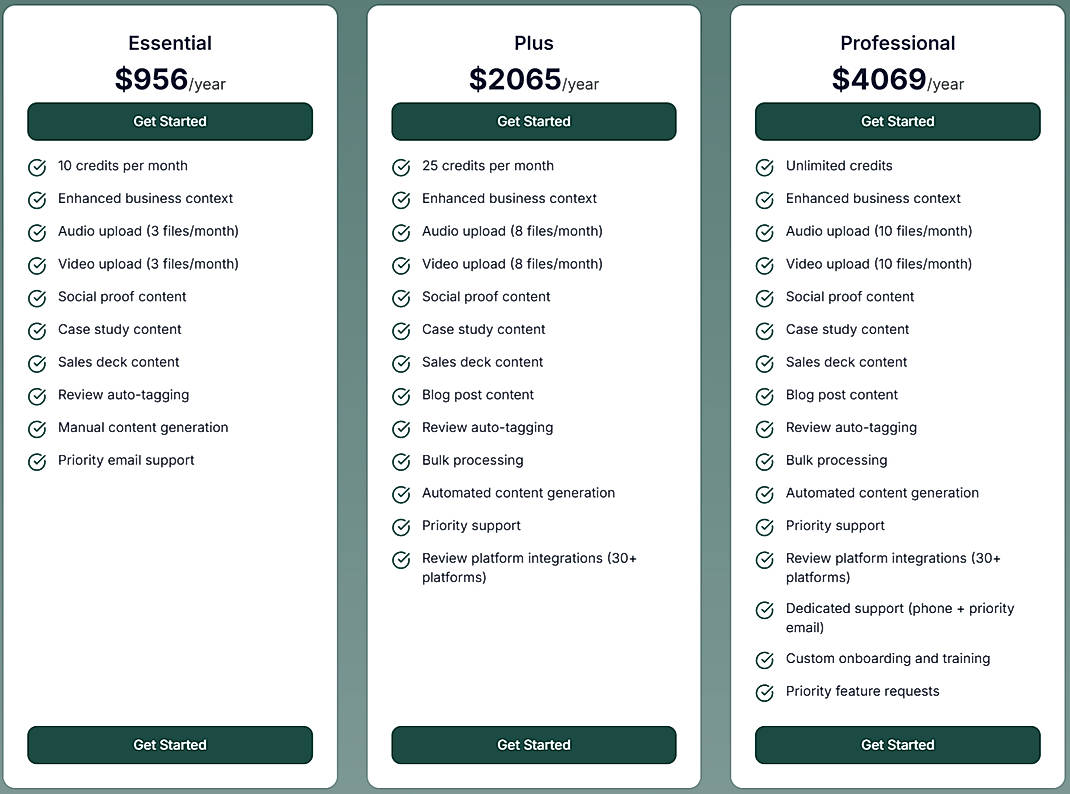The height and width of the screenshot is (794, 1070).
Task: Click the checkmark next to "Unlimited credits"
Action: pos(765,167)
